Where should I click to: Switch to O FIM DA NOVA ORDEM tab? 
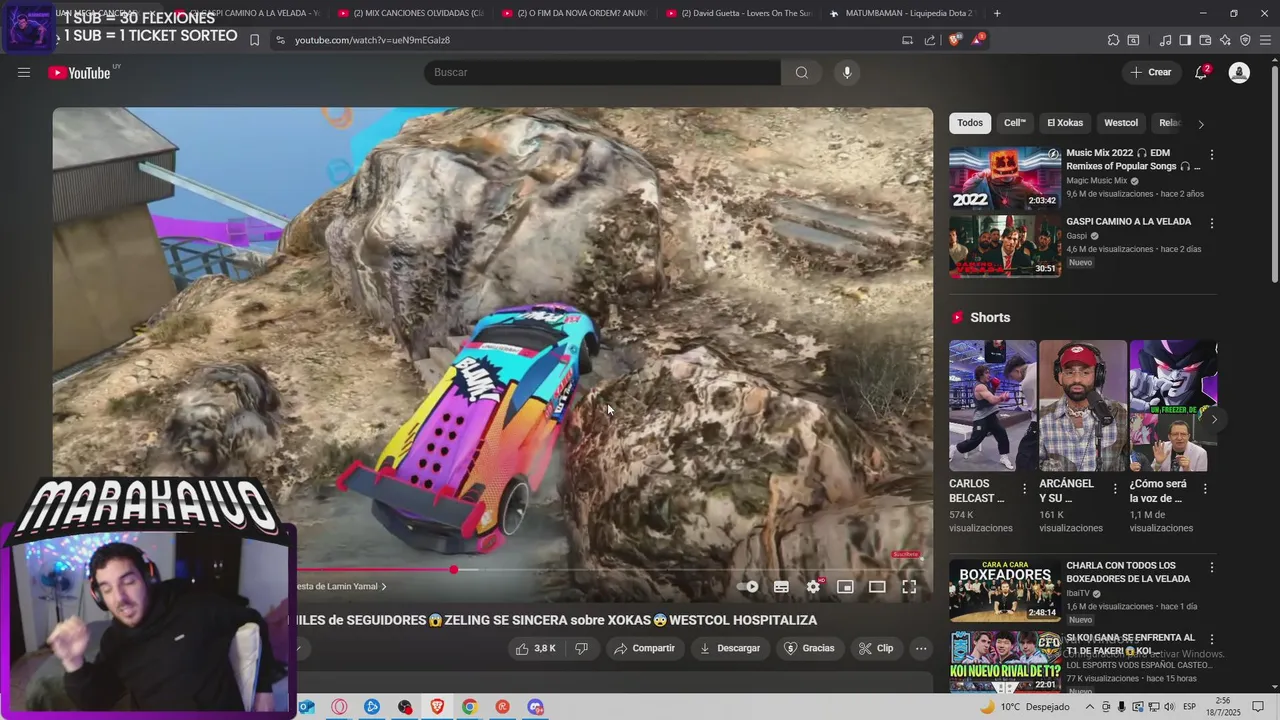click(x=574, y=13)
